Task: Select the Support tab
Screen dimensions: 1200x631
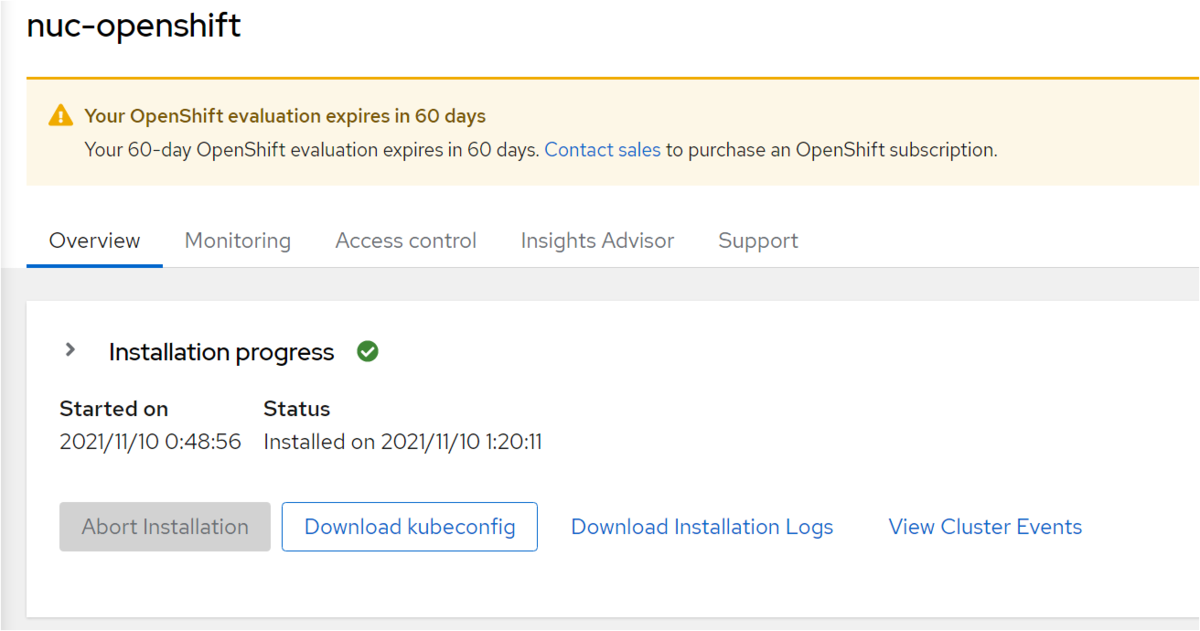Action: click(758, 241)
